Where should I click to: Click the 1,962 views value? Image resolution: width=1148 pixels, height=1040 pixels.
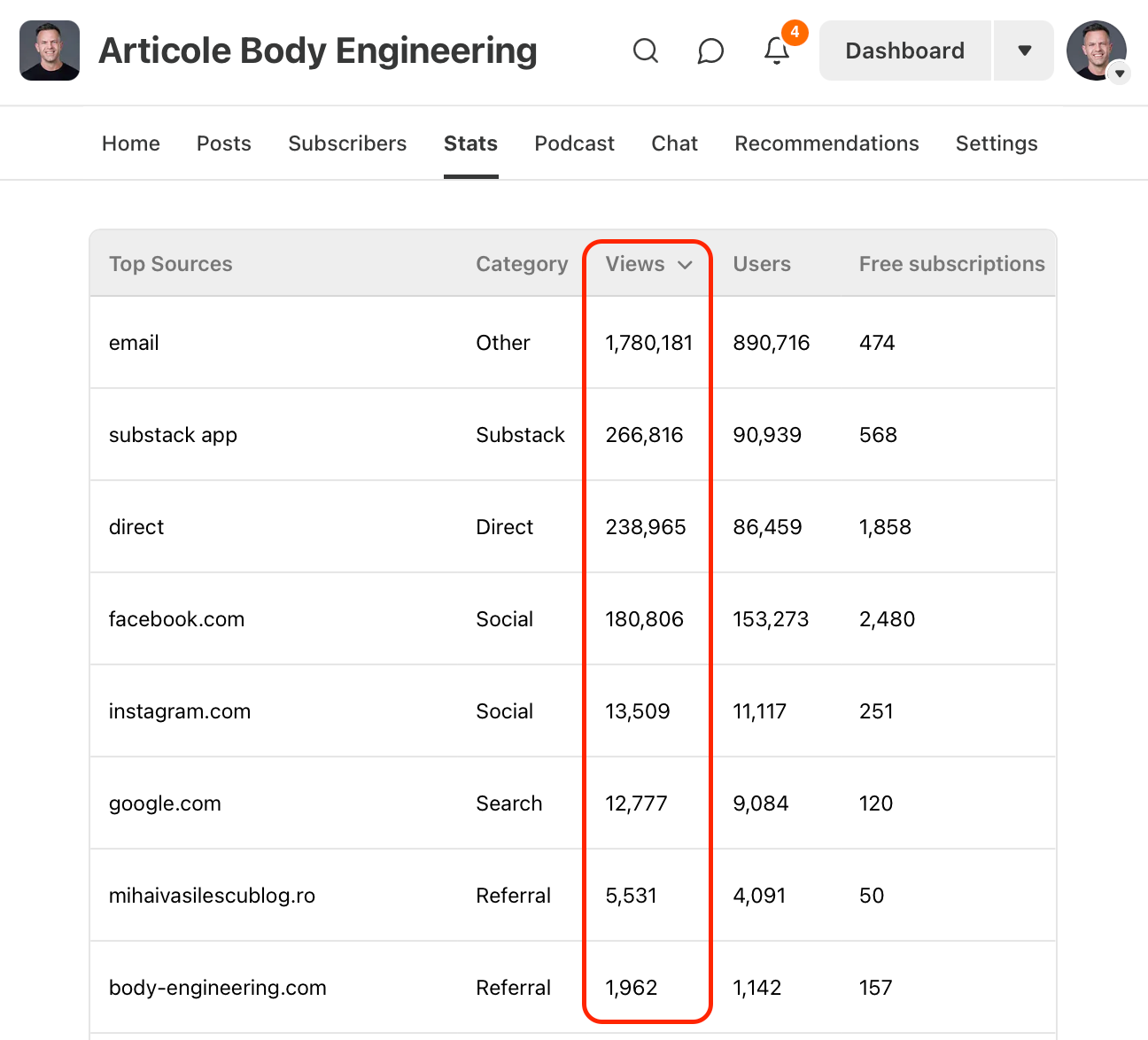(632, 988)
